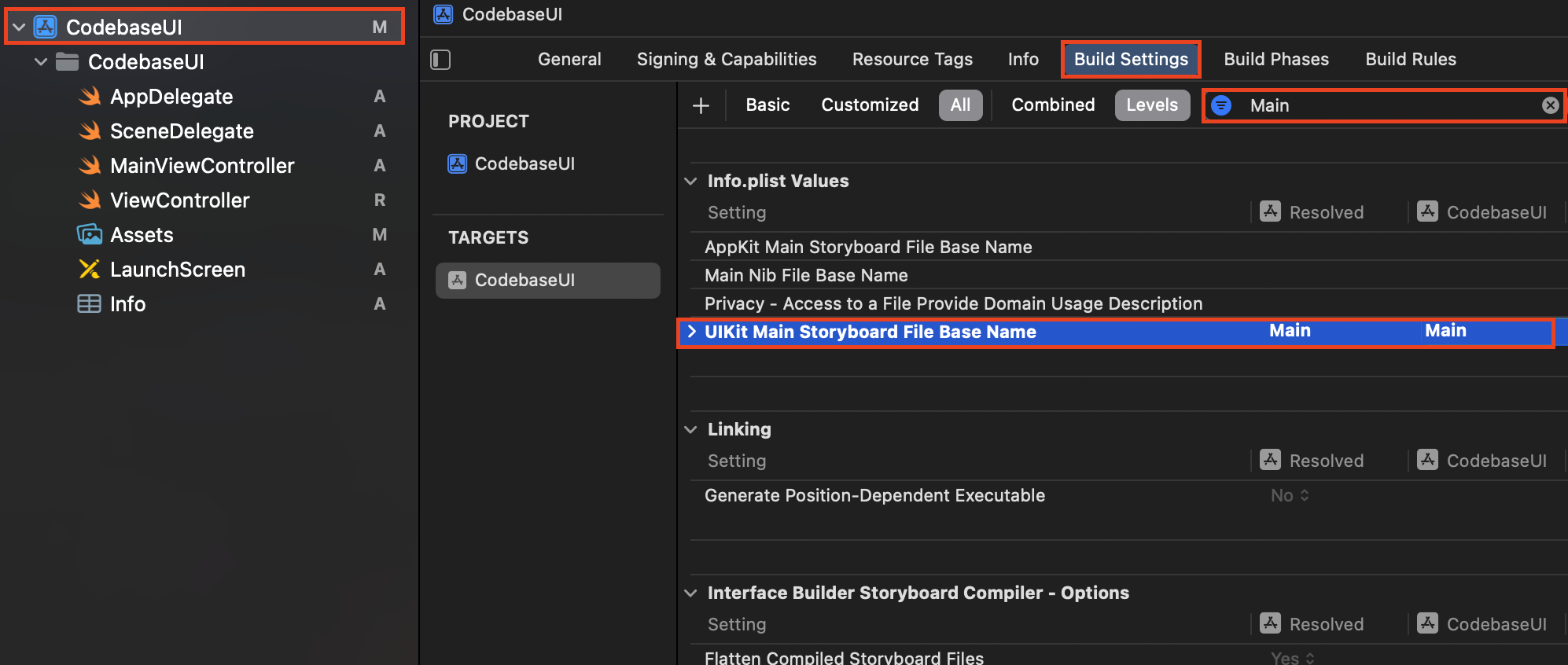Open ViewController Swift file icon
Image resolution: width=1568 pixels, height=665 pixels.
coord(90,200)
